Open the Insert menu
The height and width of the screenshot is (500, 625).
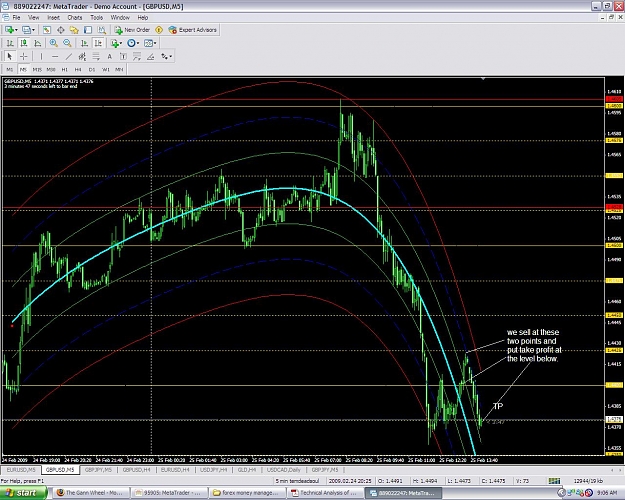click(x=53, y=18)
